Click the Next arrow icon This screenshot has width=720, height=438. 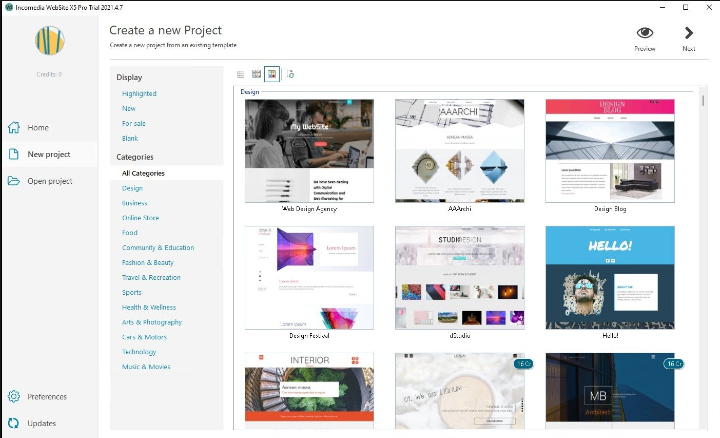688,33
